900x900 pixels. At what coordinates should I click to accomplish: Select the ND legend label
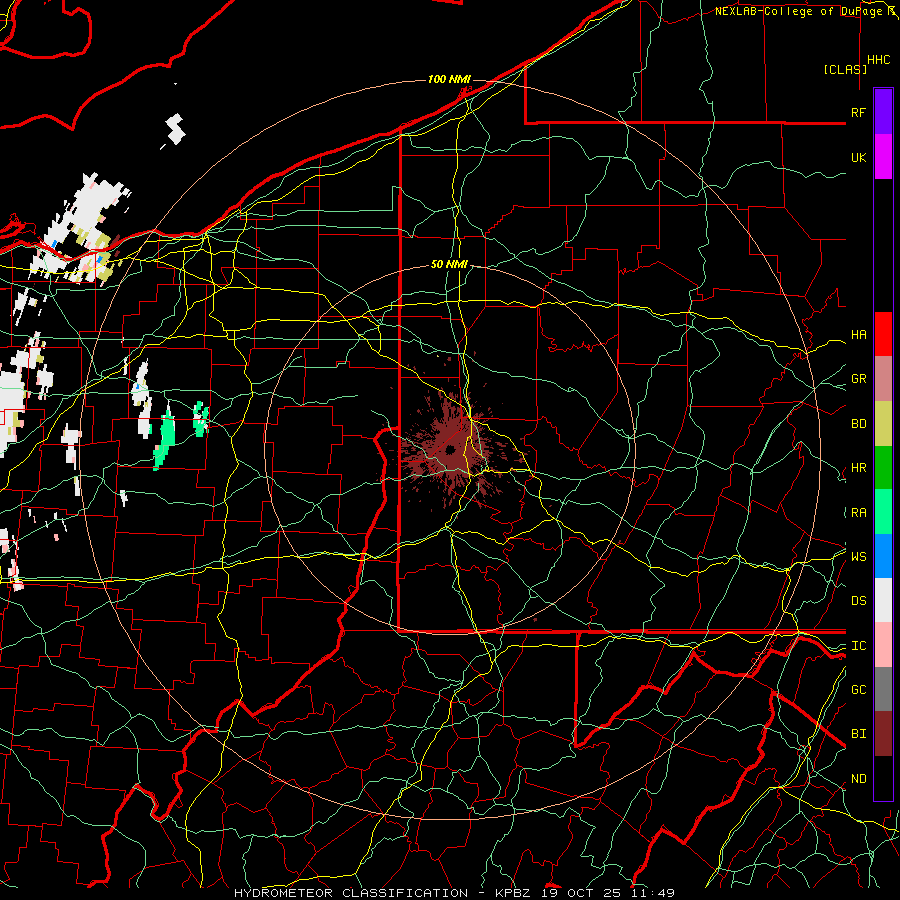point(858,779)
